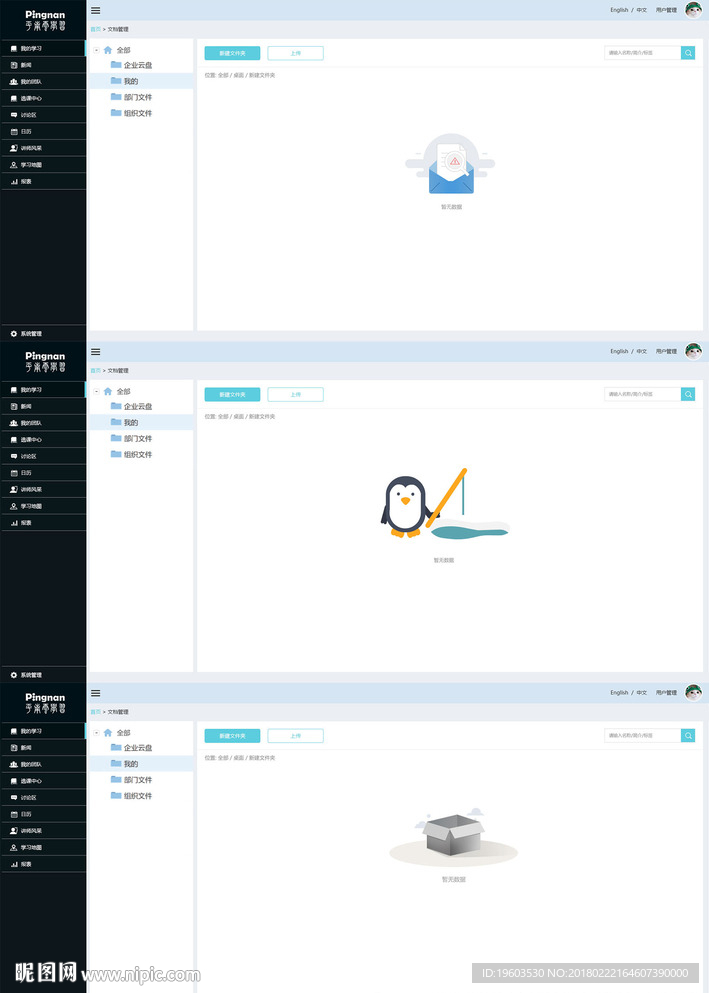Select 部门文件 folder on the envelope screen
Screen dimensions: 709x993
point(132,97)
